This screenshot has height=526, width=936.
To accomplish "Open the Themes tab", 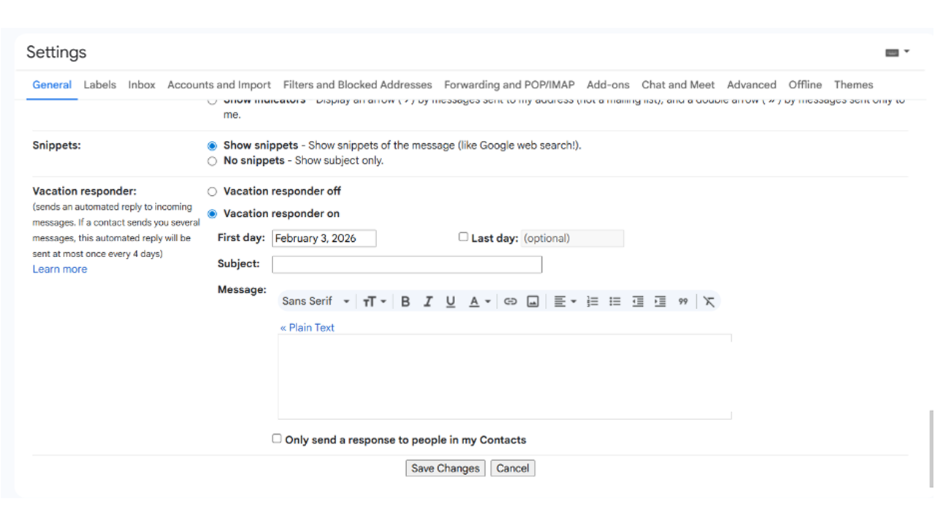I will coord(854,85).
